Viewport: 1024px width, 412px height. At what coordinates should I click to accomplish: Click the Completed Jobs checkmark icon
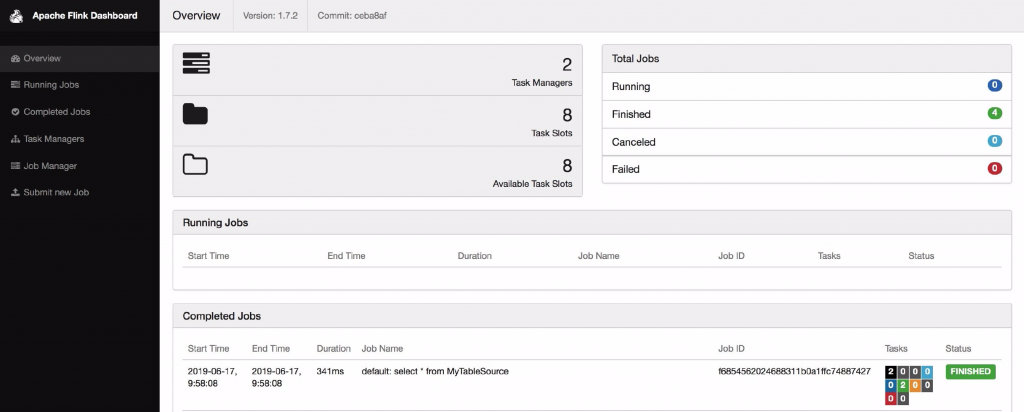[16, 112]
